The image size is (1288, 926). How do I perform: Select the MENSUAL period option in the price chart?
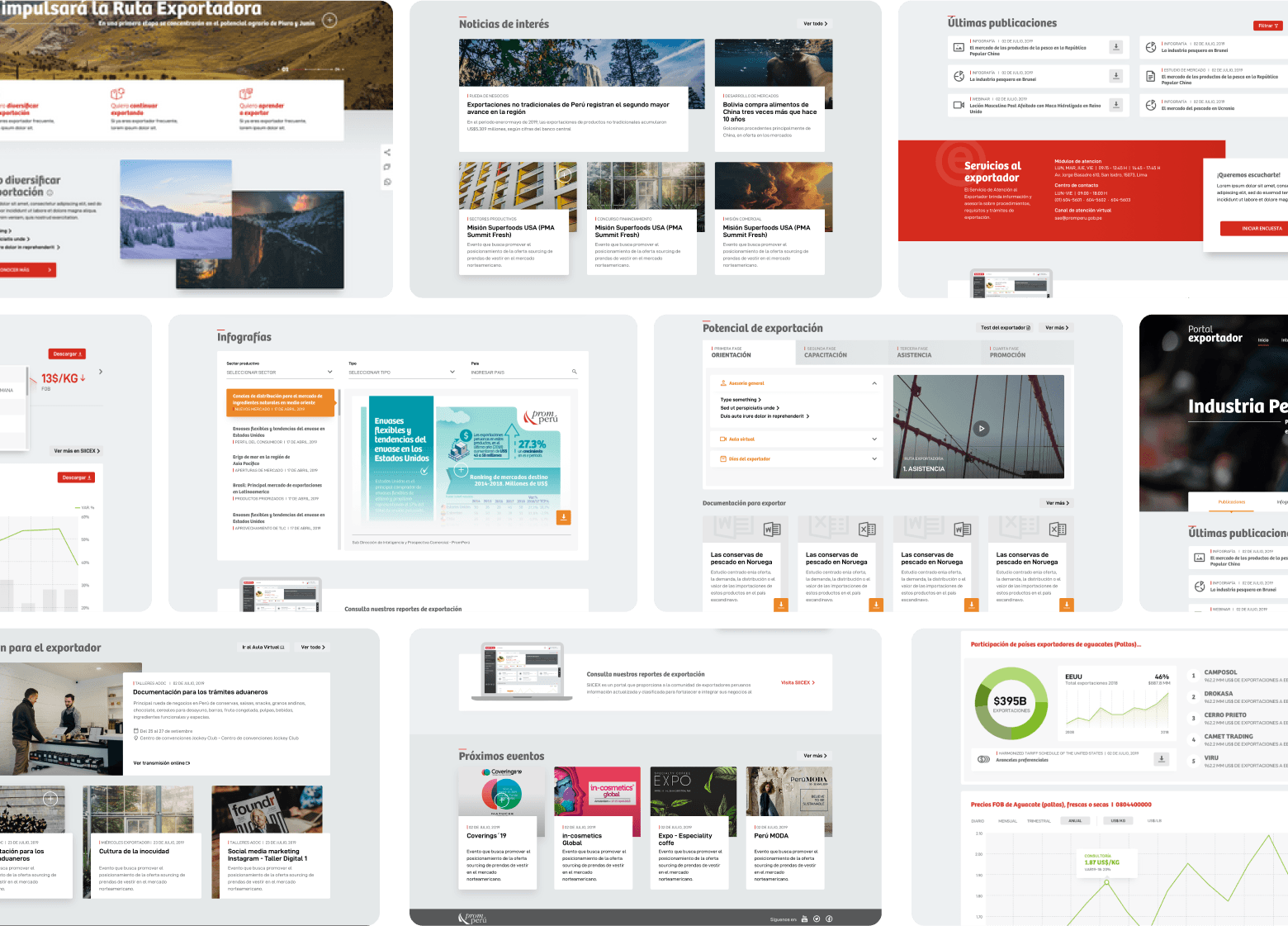pyautogui.click(x=1007, y=821)
